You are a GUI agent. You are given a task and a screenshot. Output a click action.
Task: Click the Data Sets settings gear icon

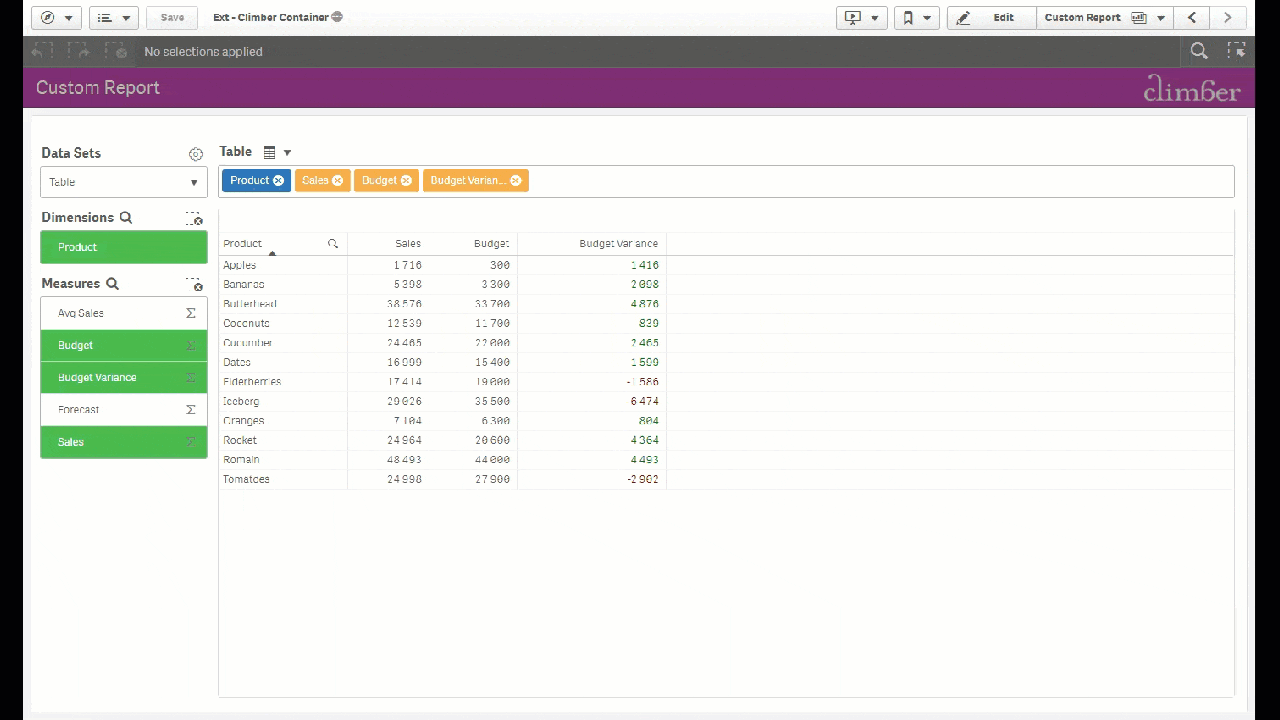click(x=196, y=154)
